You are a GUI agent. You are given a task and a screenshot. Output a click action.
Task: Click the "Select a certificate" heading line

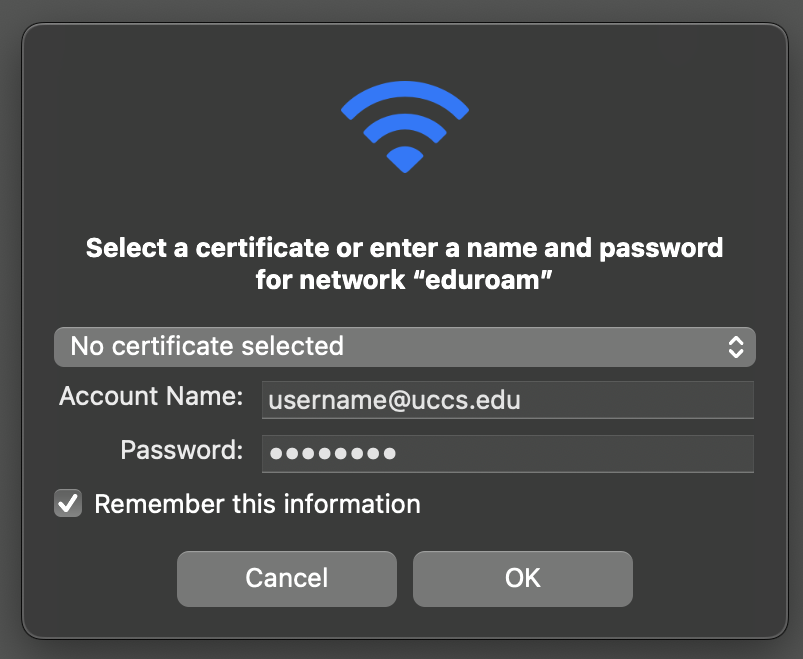point(405,248)
